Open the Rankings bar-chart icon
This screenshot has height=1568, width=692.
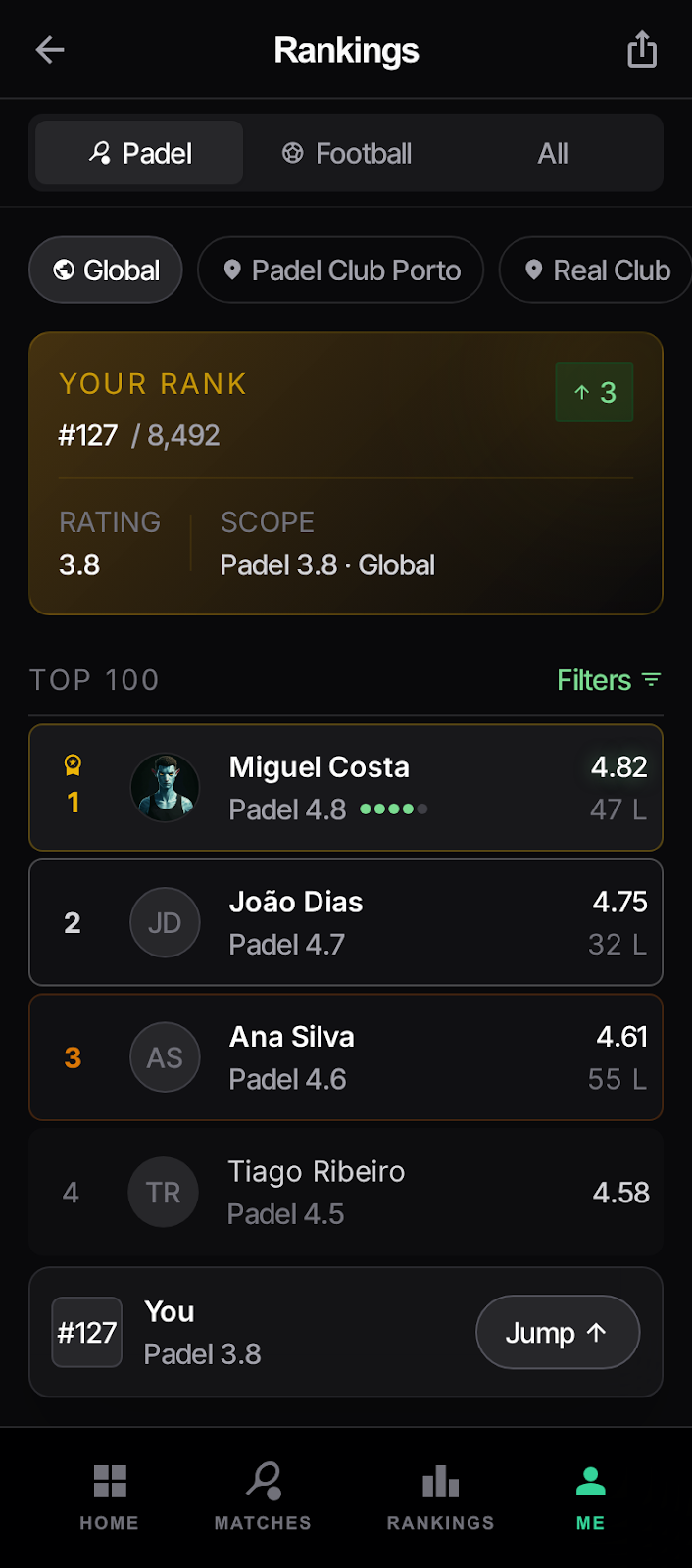440,1483
